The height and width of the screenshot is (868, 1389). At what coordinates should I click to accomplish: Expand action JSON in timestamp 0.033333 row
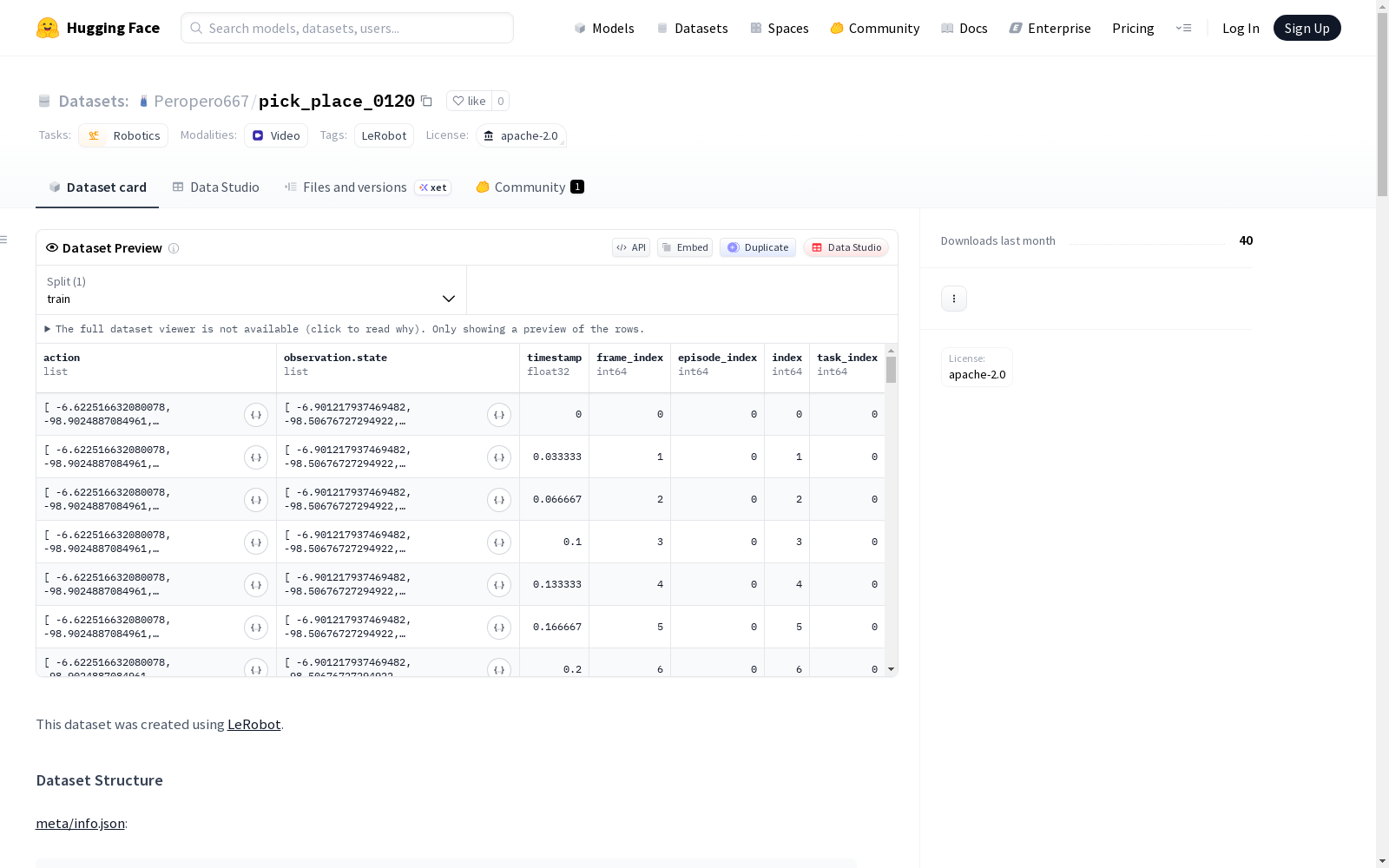[x=256, y=457]
